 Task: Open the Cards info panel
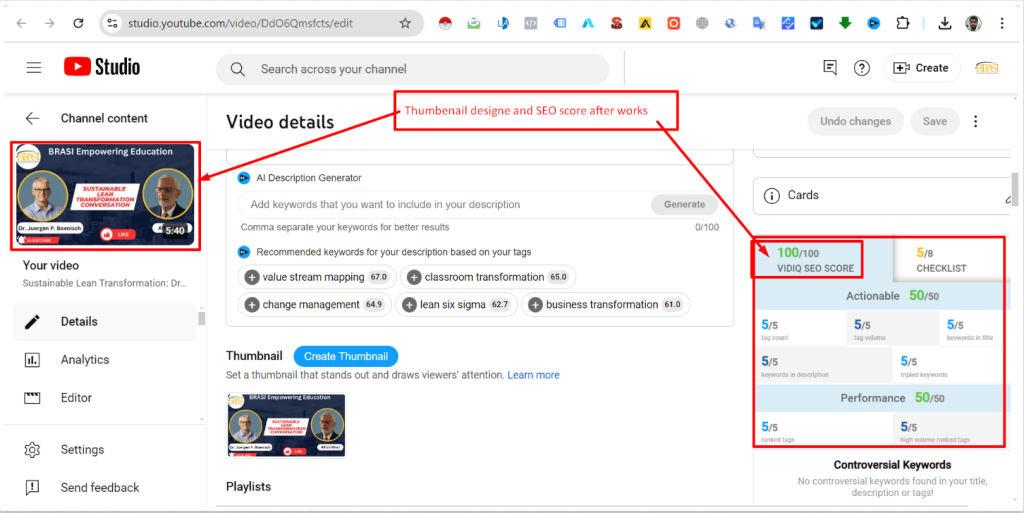[880, 195]
